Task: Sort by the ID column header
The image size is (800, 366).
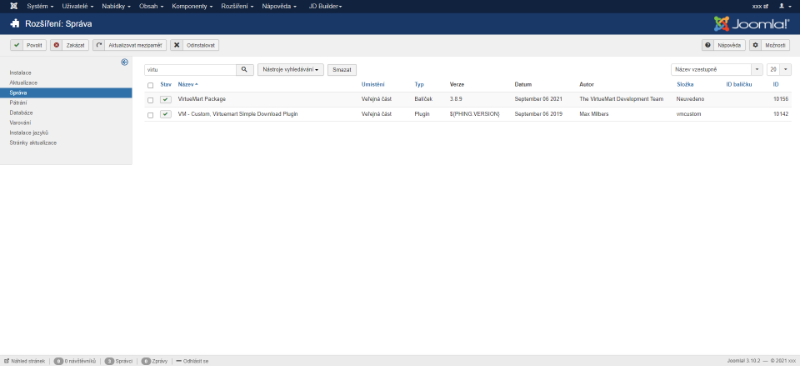Action: click(776, 84)
